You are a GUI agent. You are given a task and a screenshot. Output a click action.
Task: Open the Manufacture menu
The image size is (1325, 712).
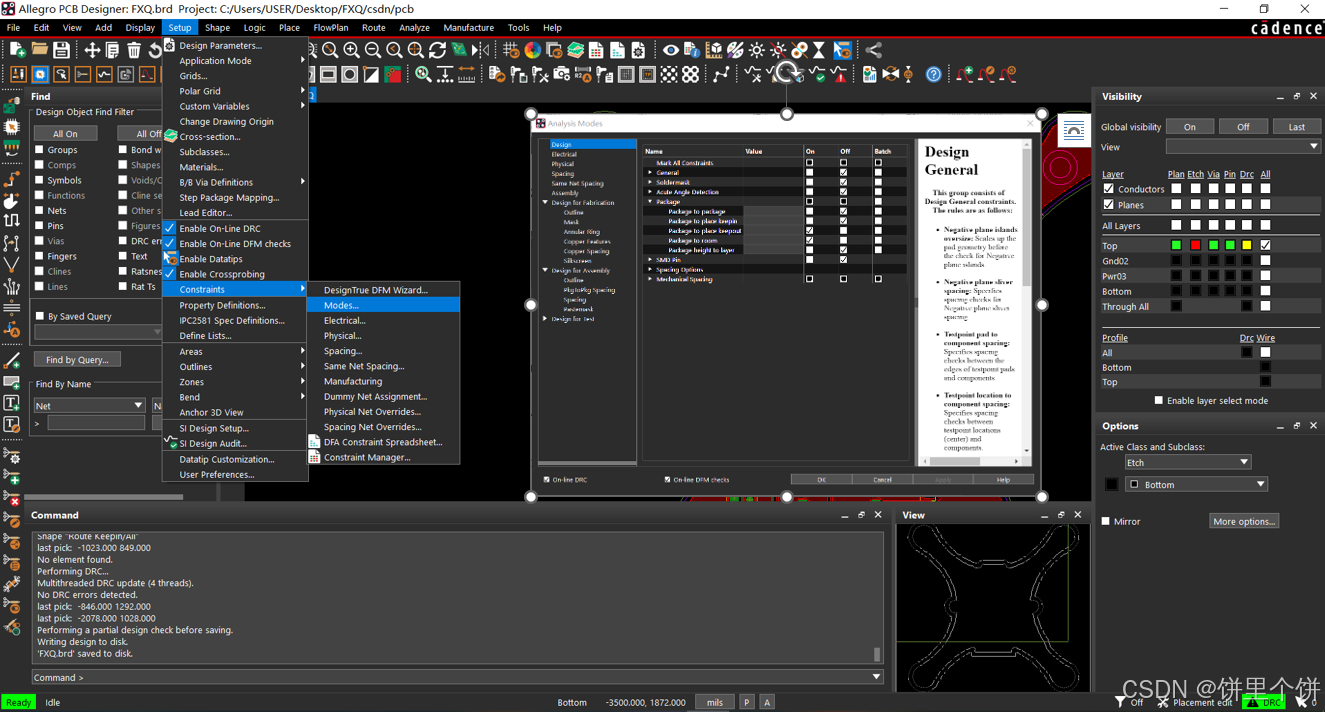[x=468, y=28]
